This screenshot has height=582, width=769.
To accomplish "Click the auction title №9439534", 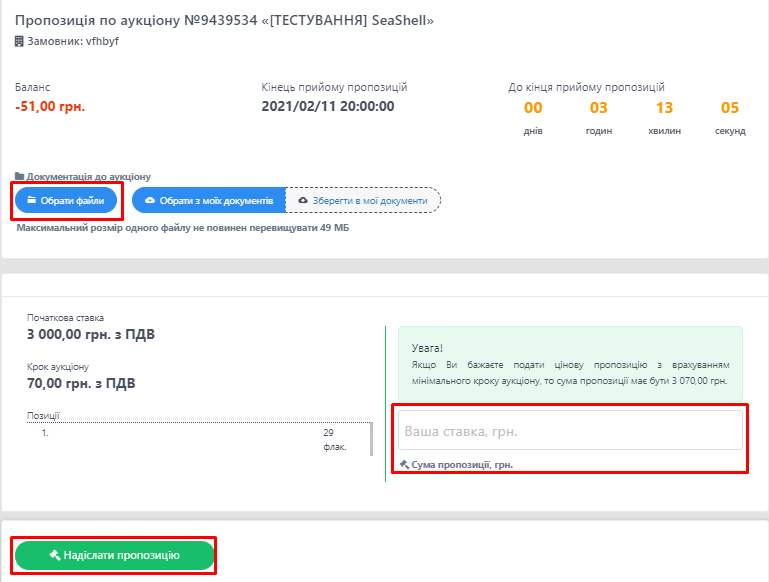I will click(x=225, y=20).
